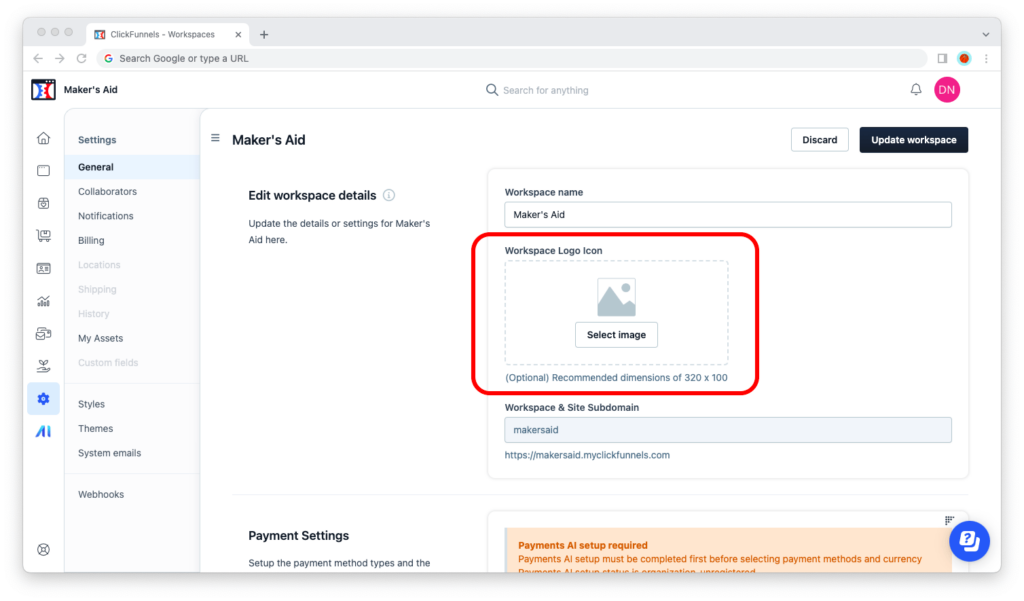
Task: Click the ClickFunnels logo in header
Action: pos(43,89)
